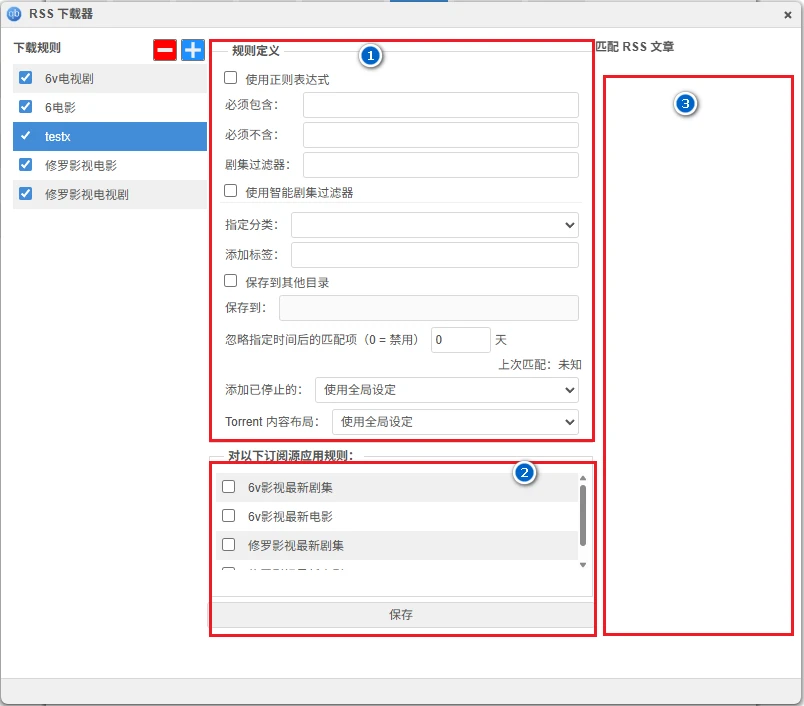The height and width of the screenshot is (706, 804).
Task: Close the RSS 下载器 window
Action: (788, 15)
